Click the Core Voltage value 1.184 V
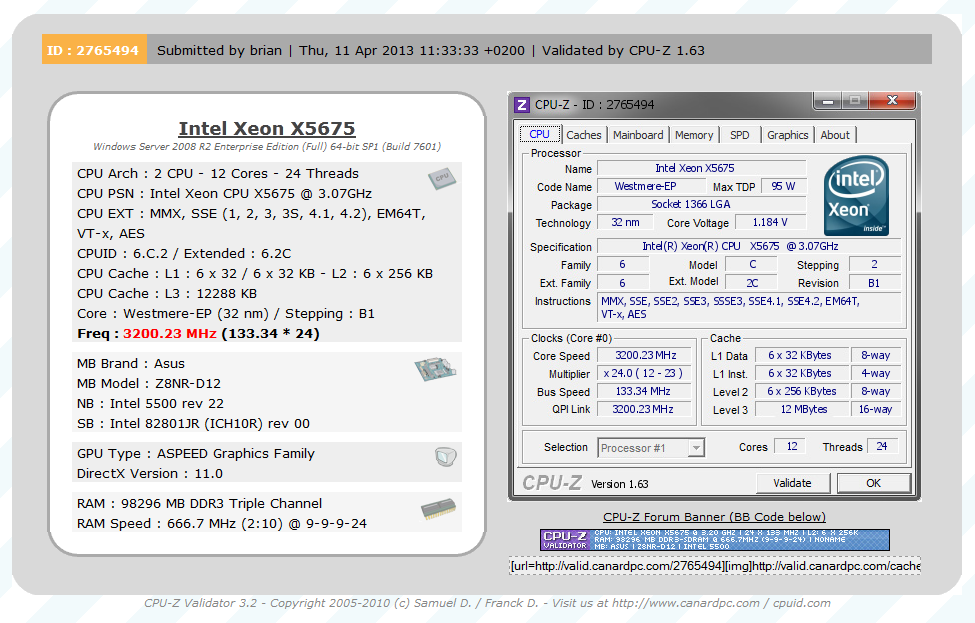The width and height of the screenshot is (975, 623). coord(770,222)
